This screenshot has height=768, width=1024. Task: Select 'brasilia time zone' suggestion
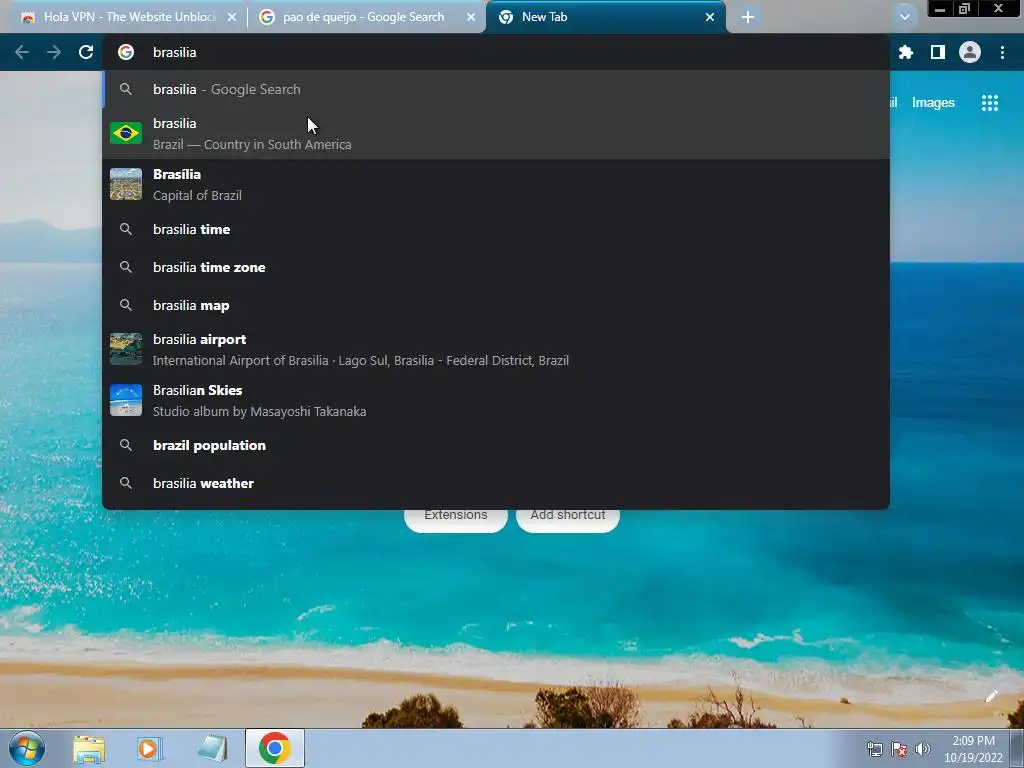tap(496, 267)
